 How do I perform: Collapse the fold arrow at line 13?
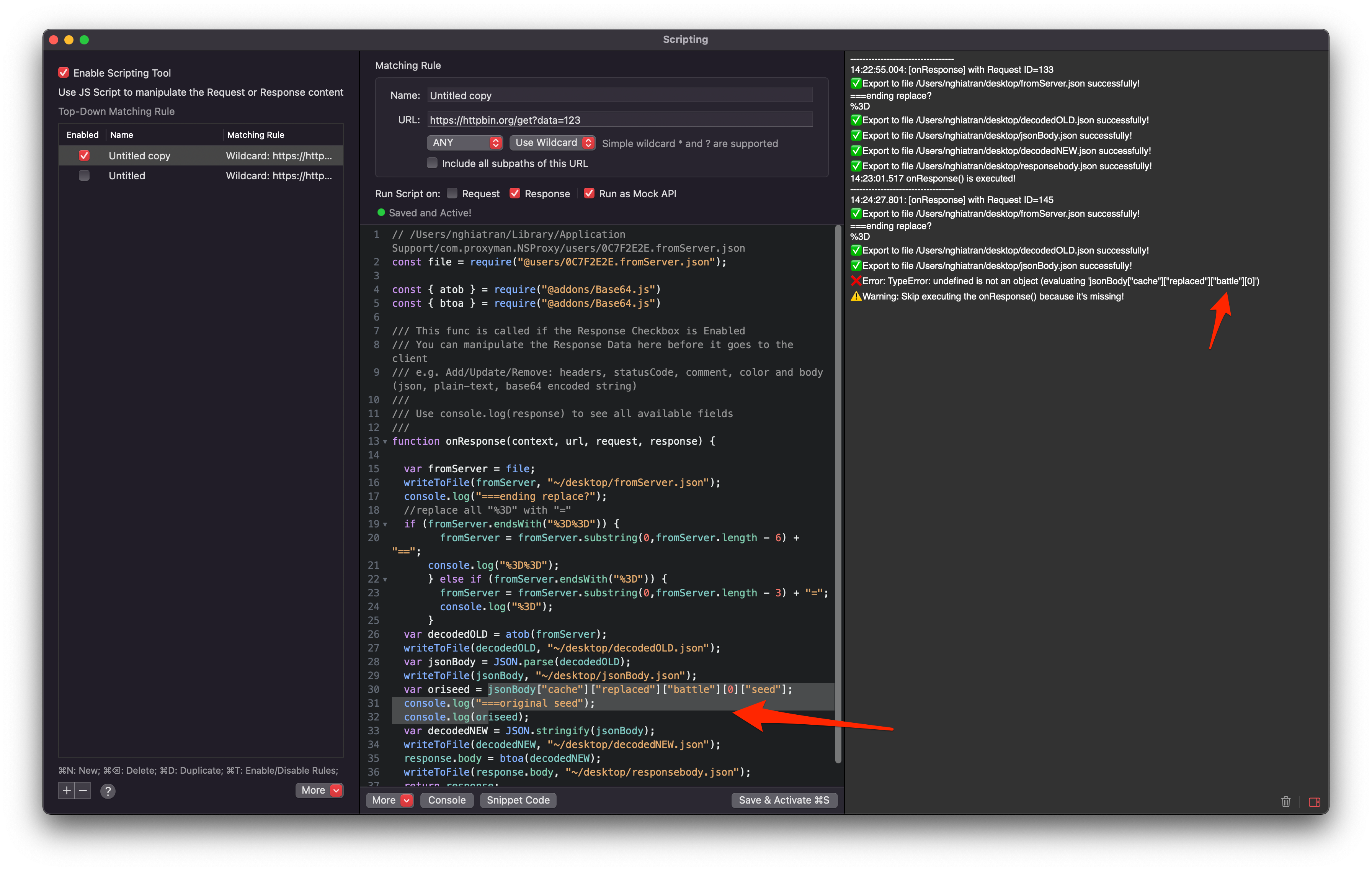click(385, 442)
